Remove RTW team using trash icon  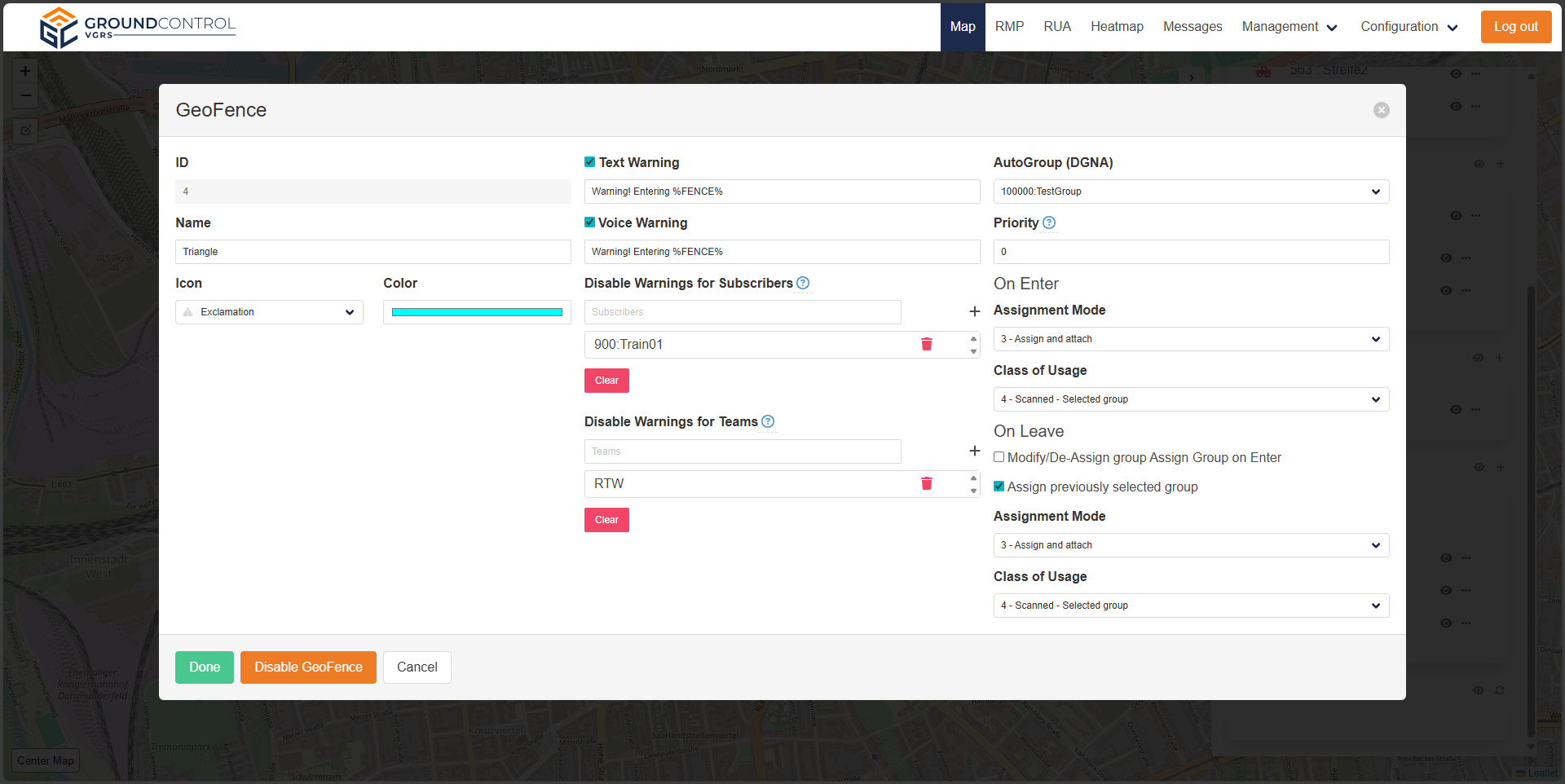[927, 483]
